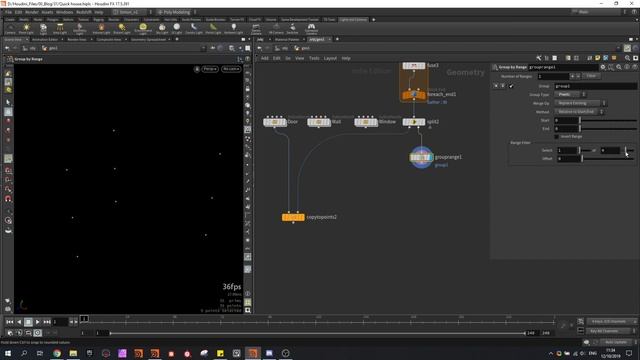Add a VR Camera from shelf
The image size is (640, 360).
coord(276,29)
